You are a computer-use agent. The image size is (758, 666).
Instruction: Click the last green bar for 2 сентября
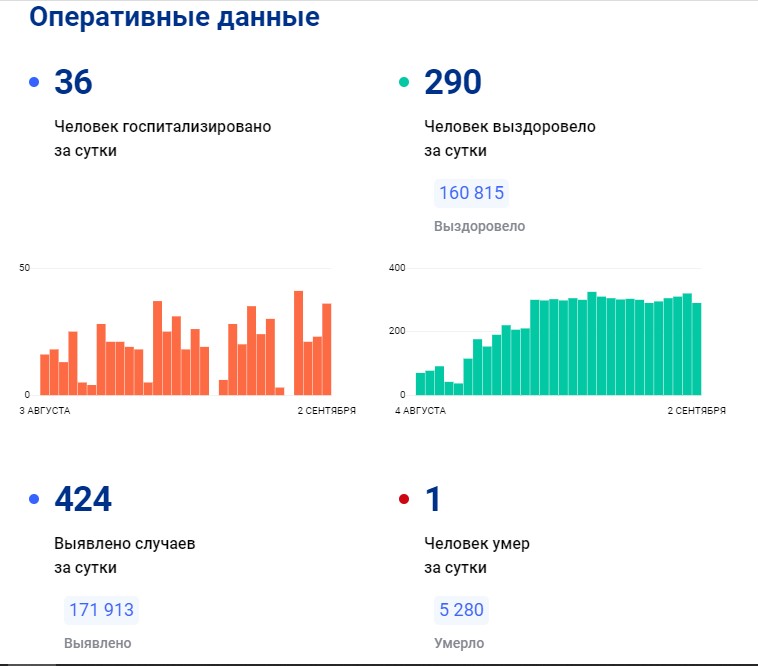point(697,349)
